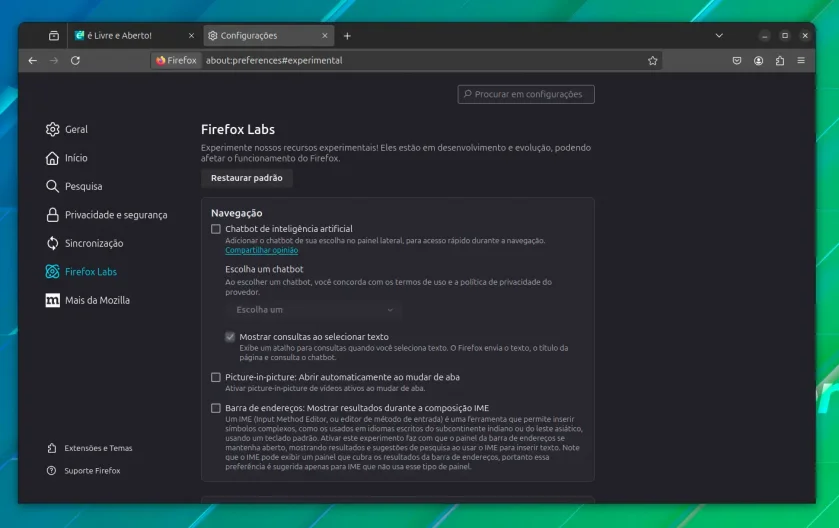The width and height of the screenshot is (840, 528).
Task: Open Extensões e Temas link
Action: [x=89, y=448]
